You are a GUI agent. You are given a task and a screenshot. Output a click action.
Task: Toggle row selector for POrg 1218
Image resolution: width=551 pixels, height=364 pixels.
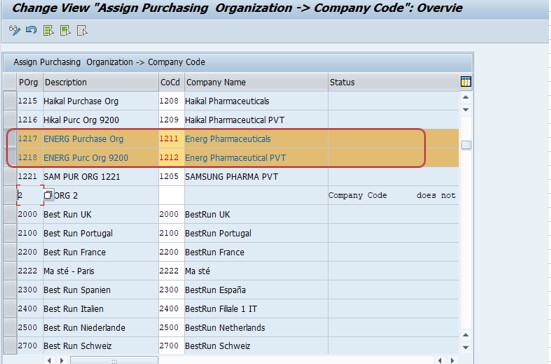(10, 157)
